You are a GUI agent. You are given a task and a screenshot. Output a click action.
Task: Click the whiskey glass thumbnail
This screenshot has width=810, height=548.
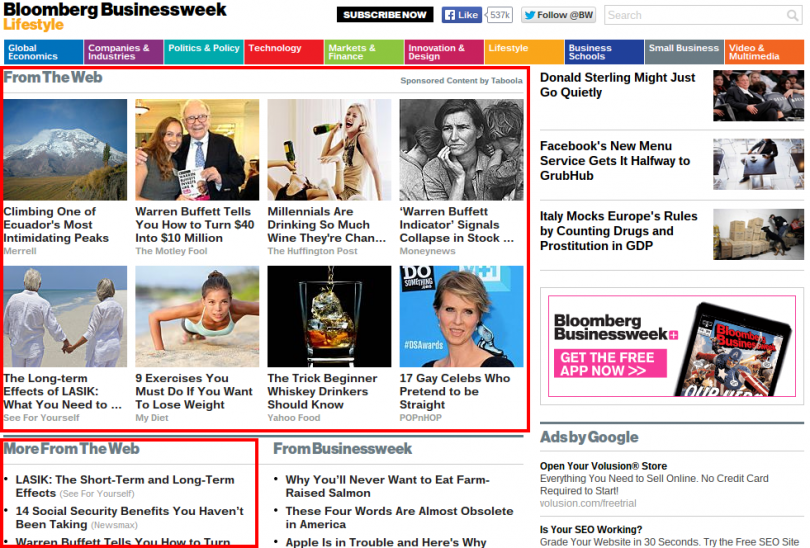click(330, 317)
